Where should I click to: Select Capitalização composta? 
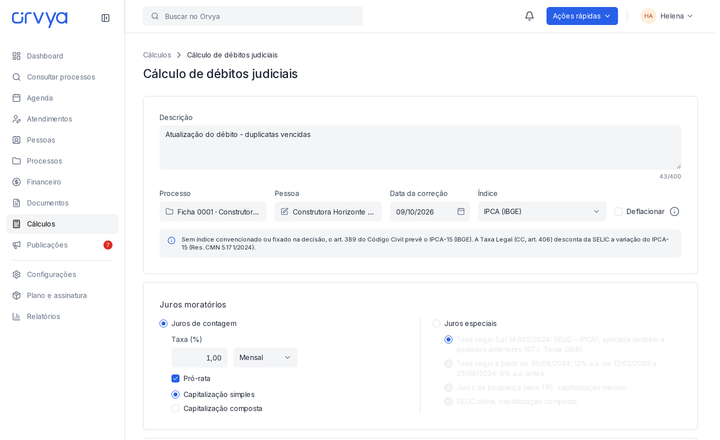click(175, 408)
